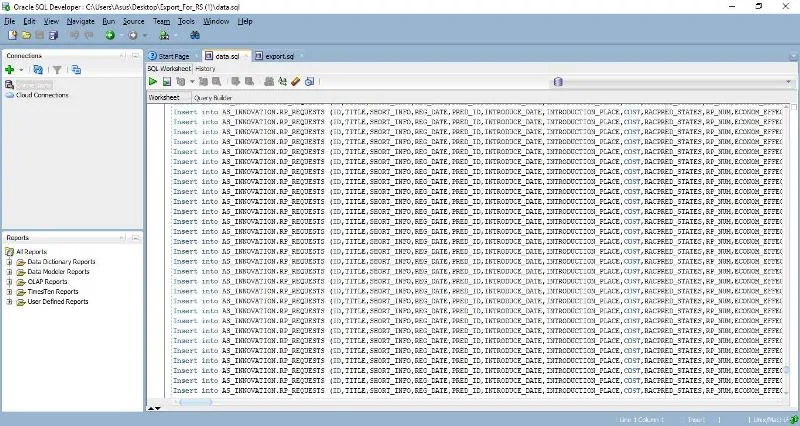Click the status bar icon at bottom right
This screenshot has height=426, width=800.
click(794, 419)
